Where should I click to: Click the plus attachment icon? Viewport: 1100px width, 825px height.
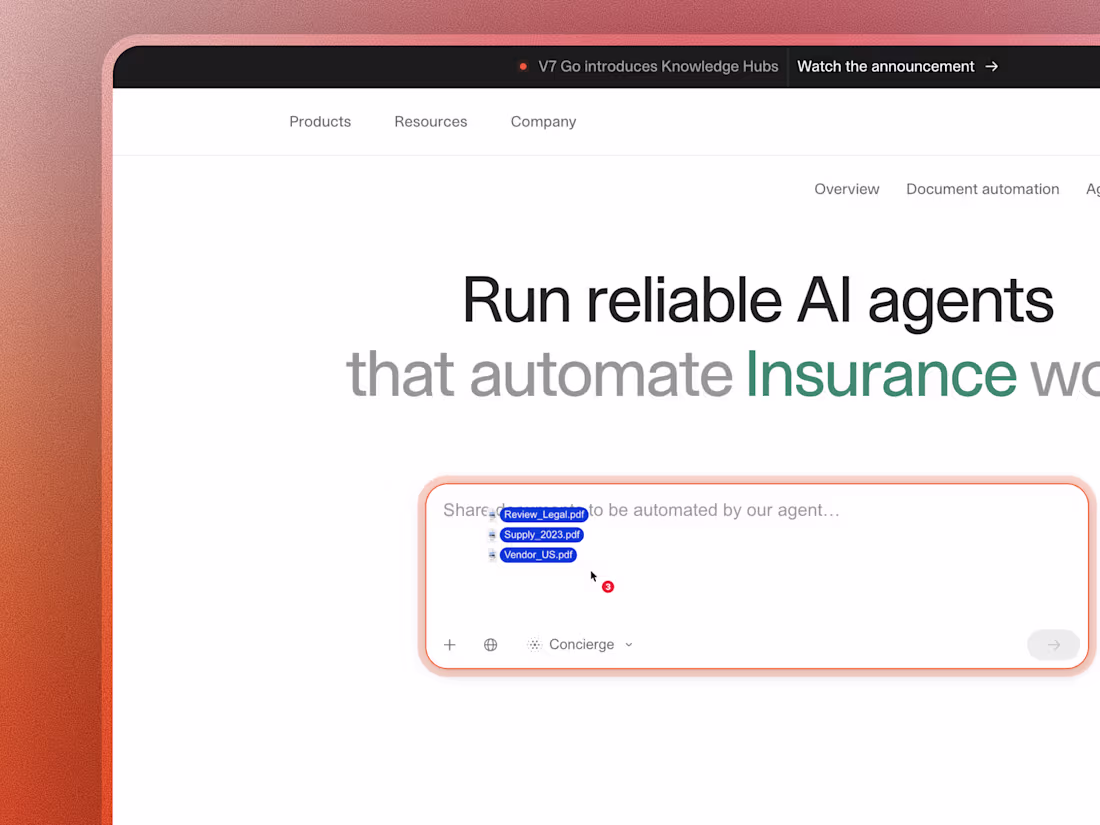[x=449, y=644]
